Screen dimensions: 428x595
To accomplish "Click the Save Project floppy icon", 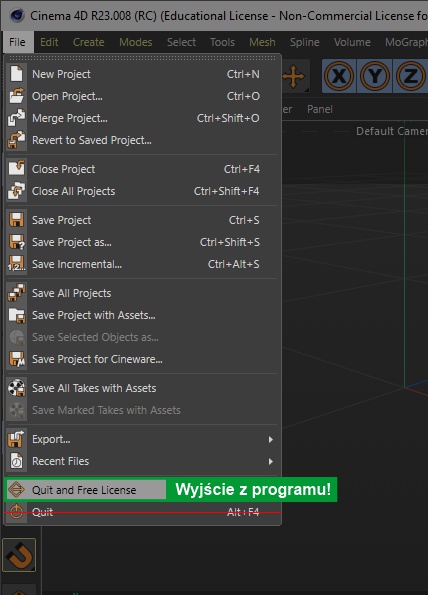I will point(16,220).
